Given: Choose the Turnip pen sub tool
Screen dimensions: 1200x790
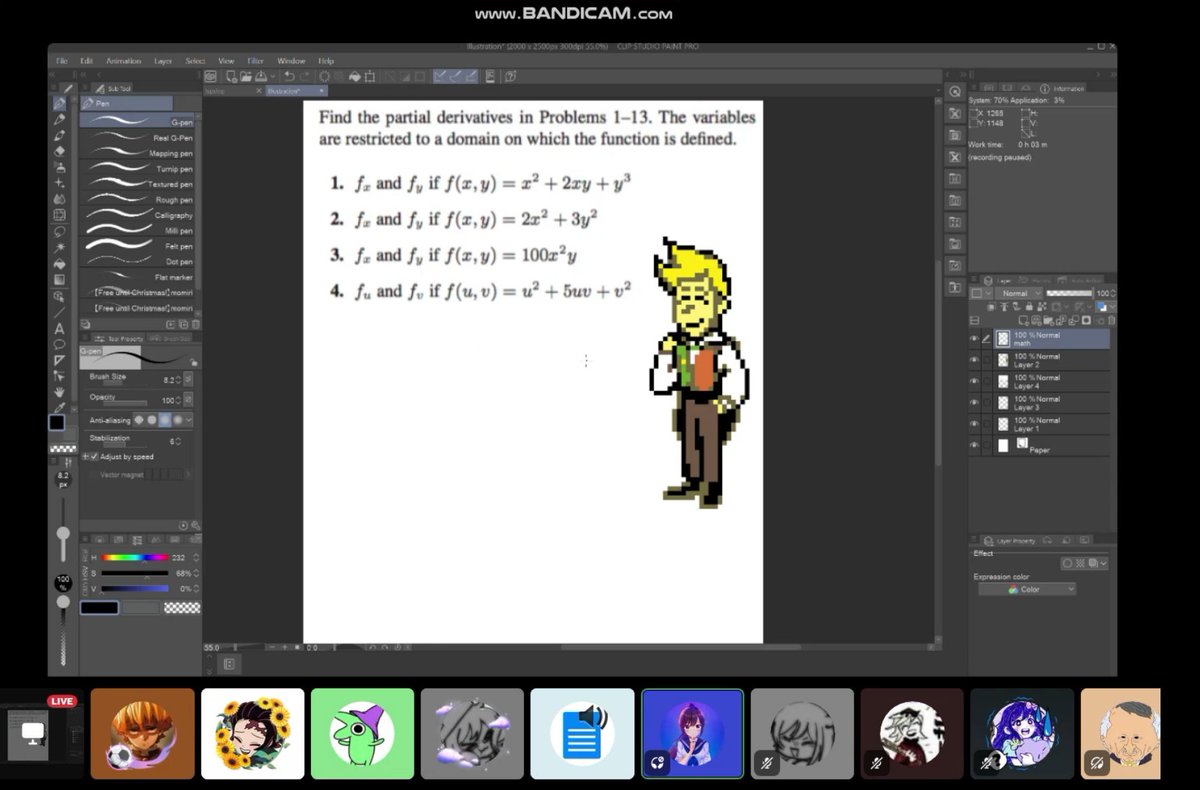Looking at the screenshot, I should coord(139,169).
